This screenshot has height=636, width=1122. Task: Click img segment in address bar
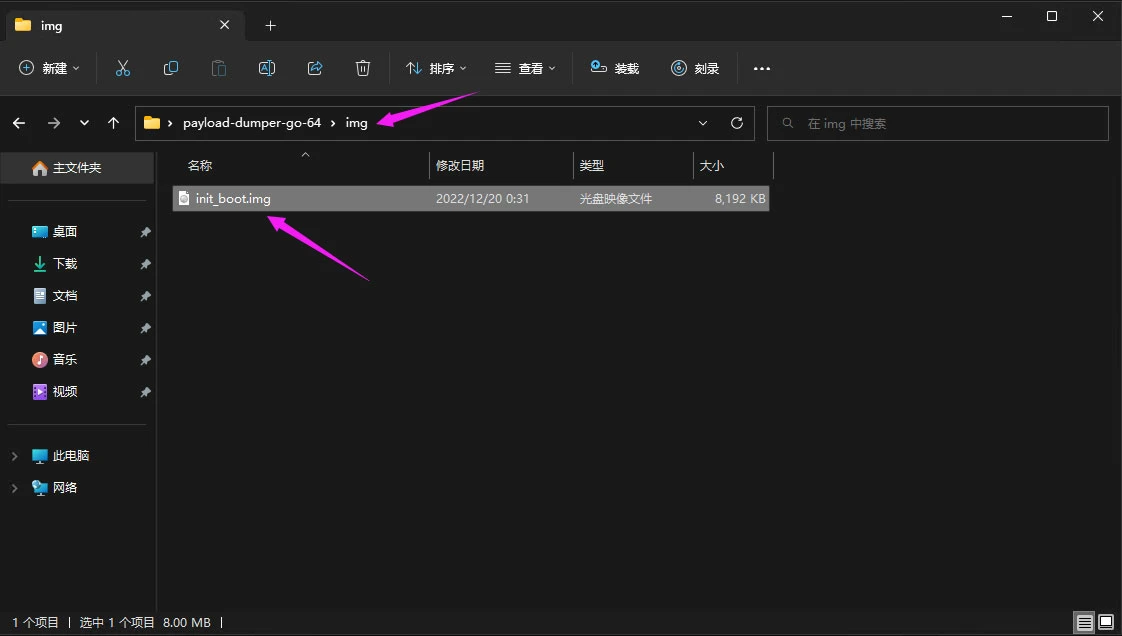click(356, 123)
